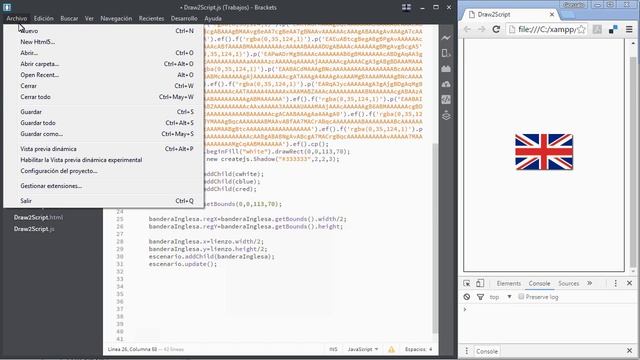Click the British flag canvas in Chrome
The height and width of the screenshot is (360, 640).
(x=544, y=152)
